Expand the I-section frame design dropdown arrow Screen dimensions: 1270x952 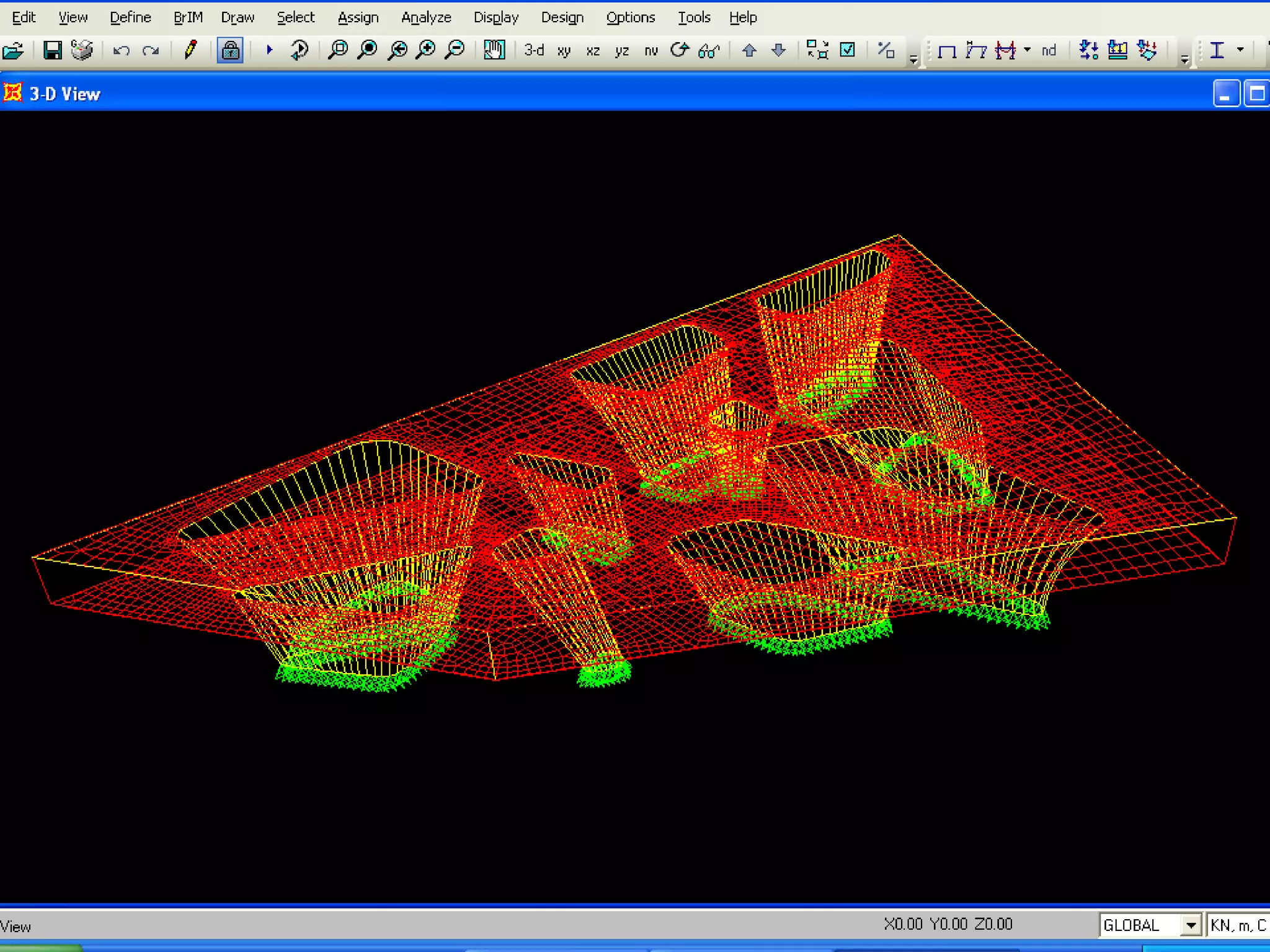pos(1240,50)
